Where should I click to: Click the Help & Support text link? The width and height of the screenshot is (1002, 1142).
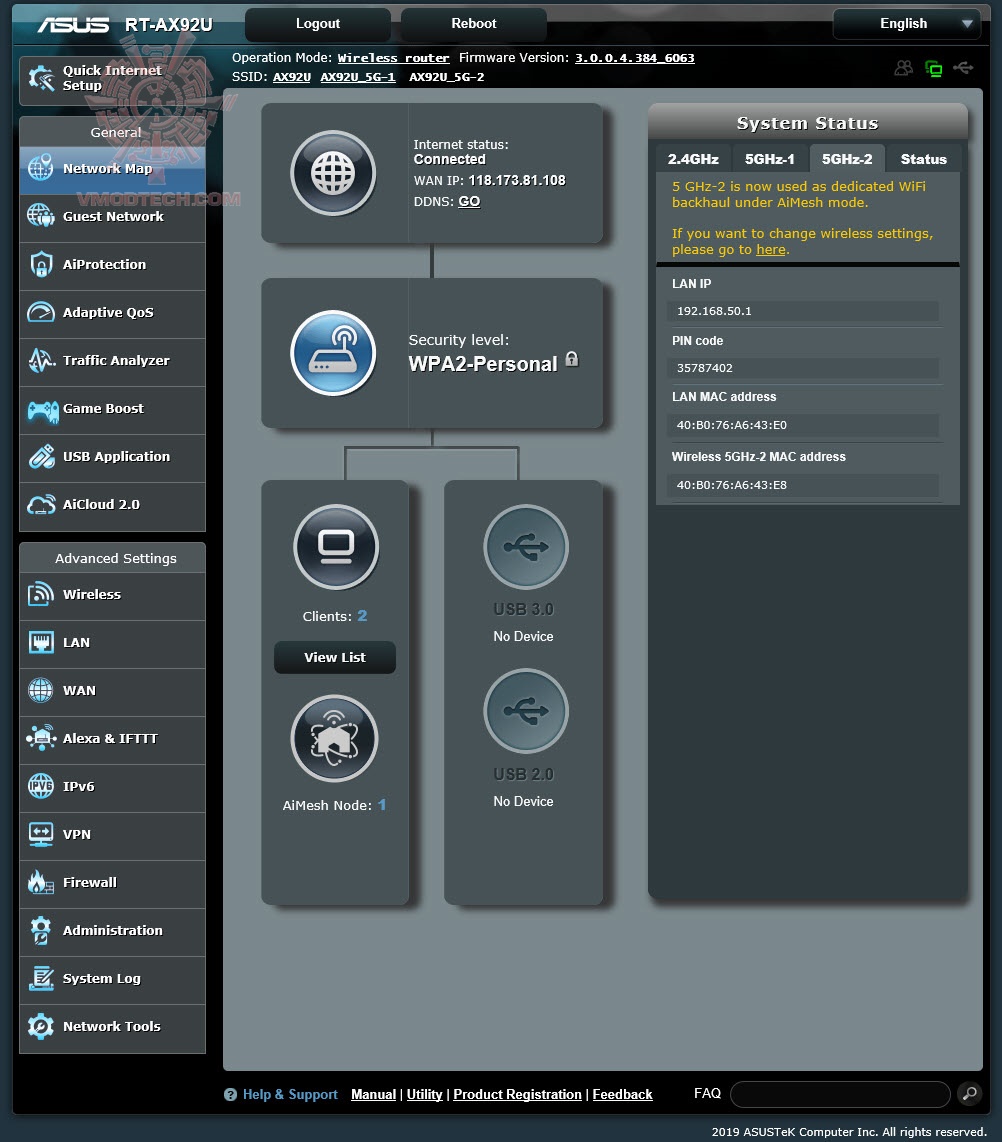click(290, 1095)
